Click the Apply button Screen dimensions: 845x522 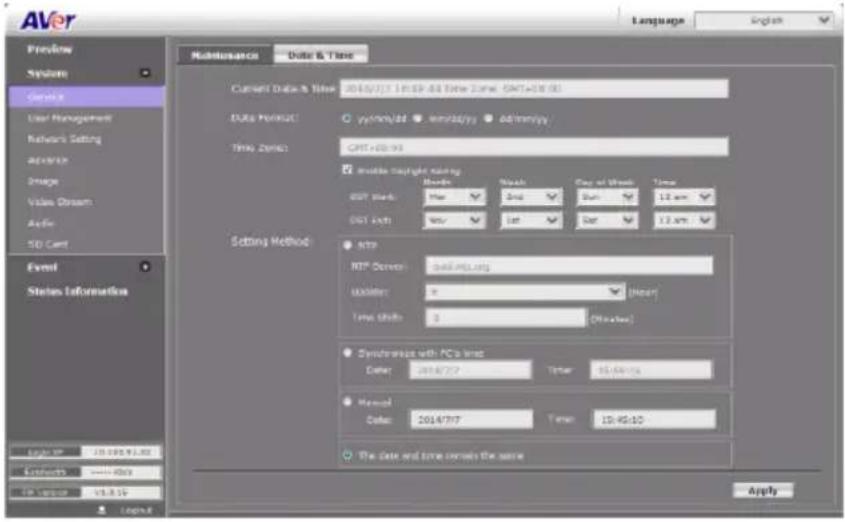[763, 490]
